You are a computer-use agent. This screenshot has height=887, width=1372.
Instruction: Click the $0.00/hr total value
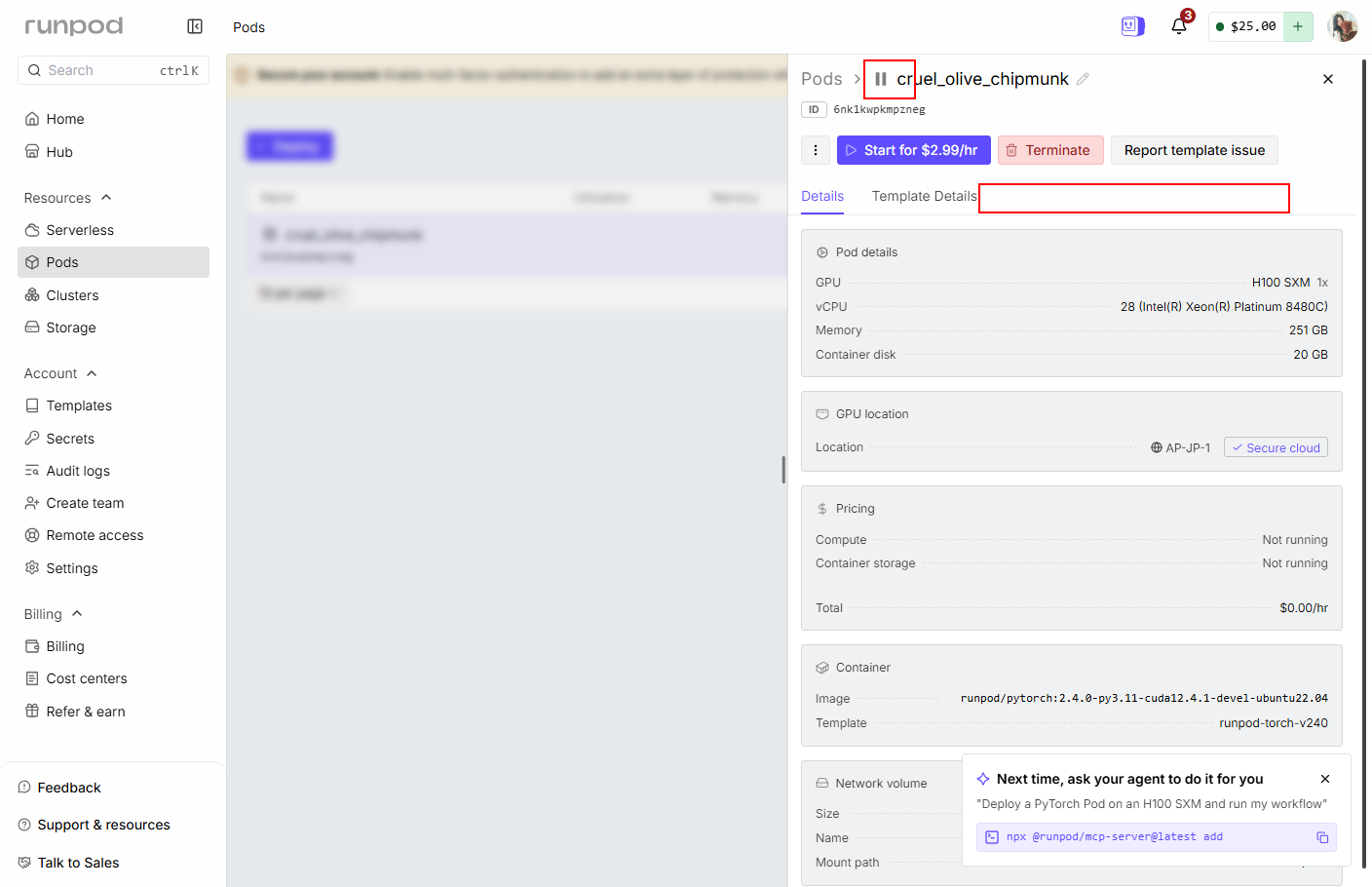pos(1304,608)
